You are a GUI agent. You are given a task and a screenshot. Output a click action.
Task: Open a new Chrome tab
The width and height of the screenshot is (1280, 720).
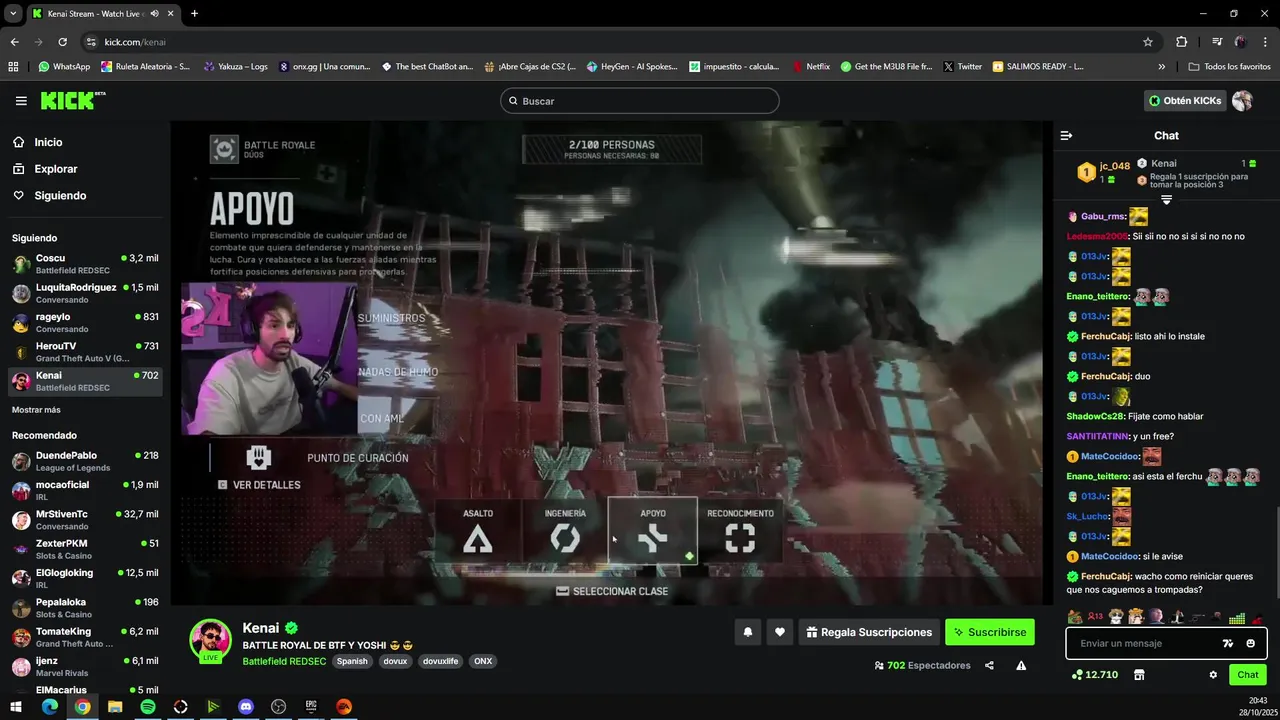click(x=194, y=13)
